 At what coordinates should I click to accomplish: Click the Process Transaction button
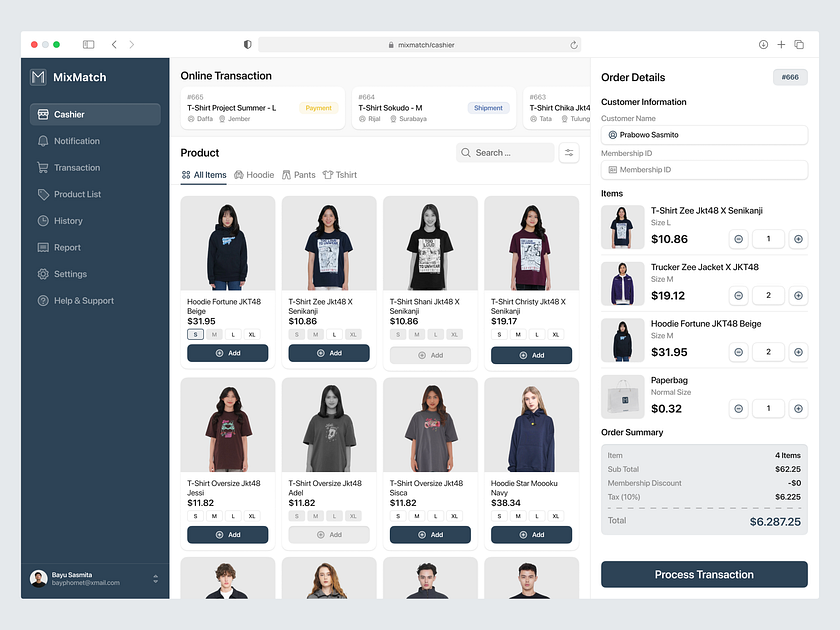(704, 574)
